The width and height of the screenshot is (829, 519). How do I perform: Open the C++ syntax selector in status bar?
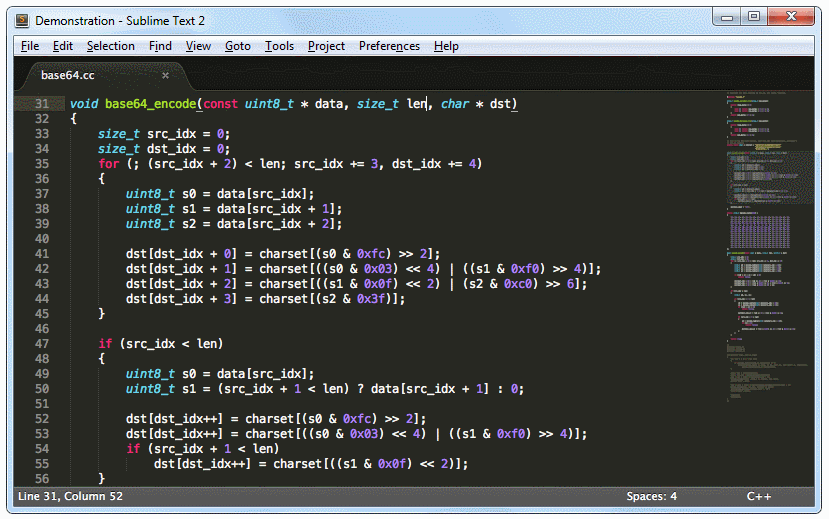click(x=758, y=497)
